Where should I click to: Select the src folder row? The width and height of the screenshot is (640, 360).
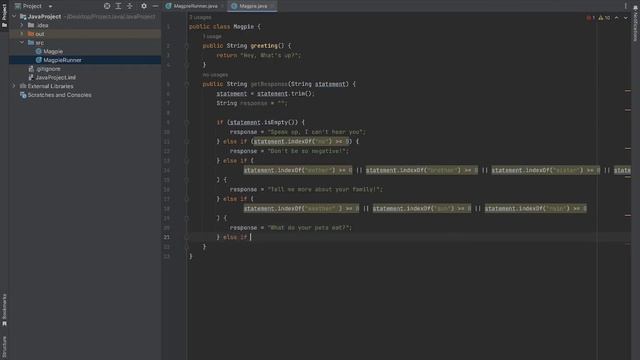click(85, 42)
